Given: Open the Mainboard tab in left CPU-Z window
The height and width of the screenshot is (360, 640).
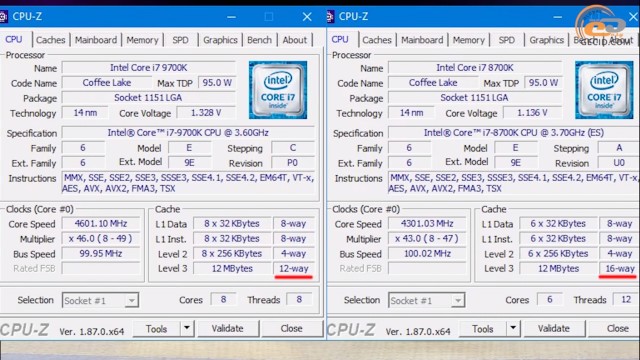Looking at the screenshot, I should pos(96,40).
